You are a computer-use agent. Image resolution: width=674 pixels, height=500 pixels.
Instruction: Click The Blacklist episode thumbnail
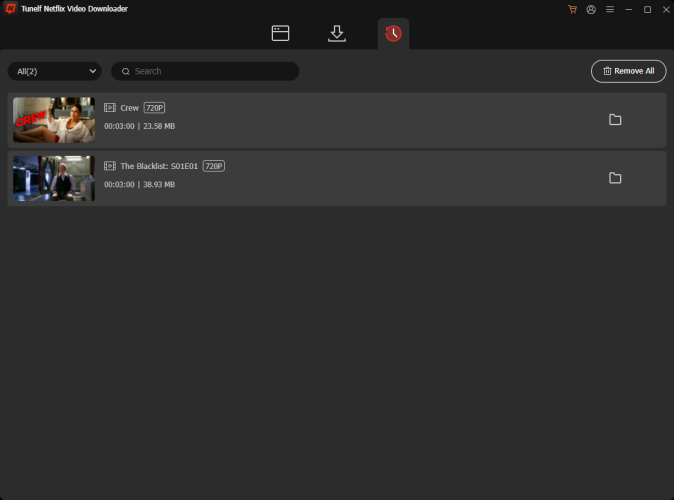(54, 178)
